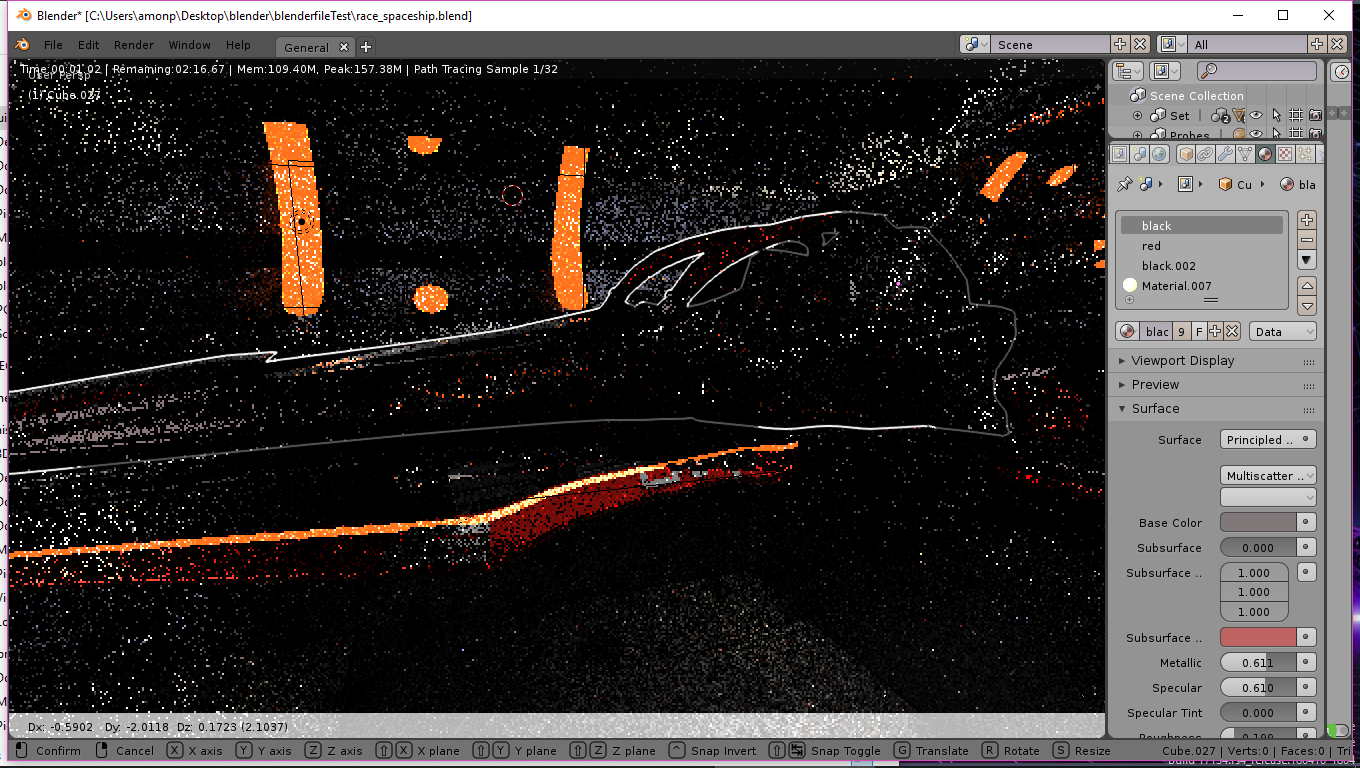Expand the Viewport Display panel
The width and height of the screenshot is (1360, 768).
tap(1216, 360)
